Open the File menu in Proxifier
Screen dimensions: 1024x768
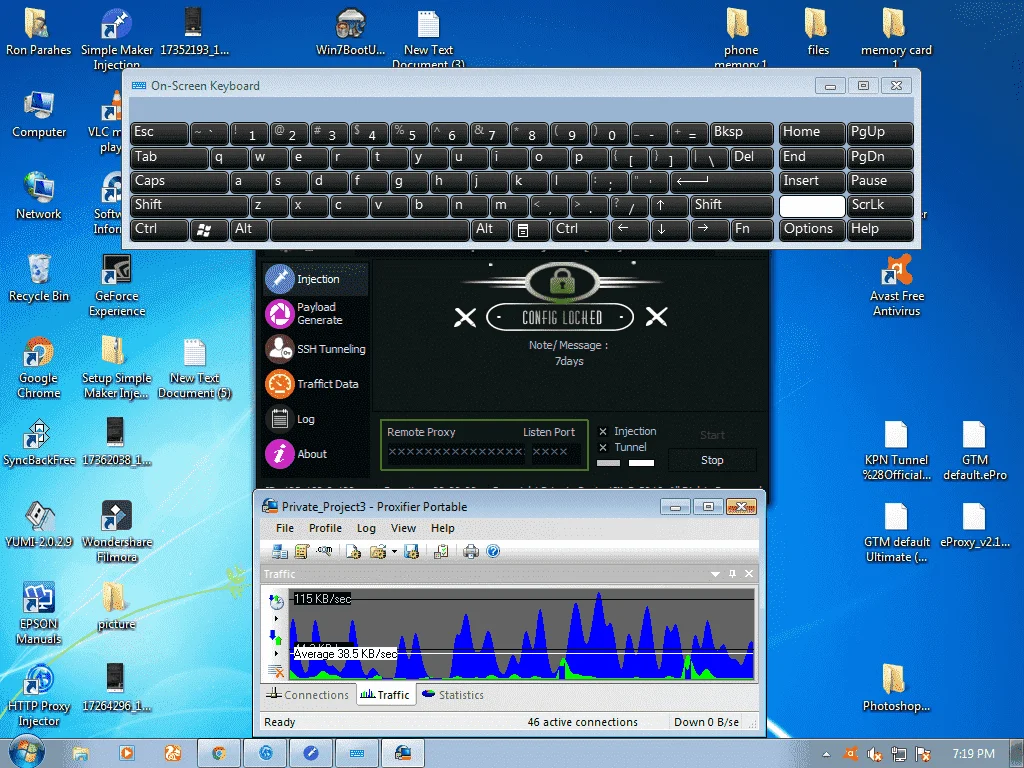(x=285, y=528)
